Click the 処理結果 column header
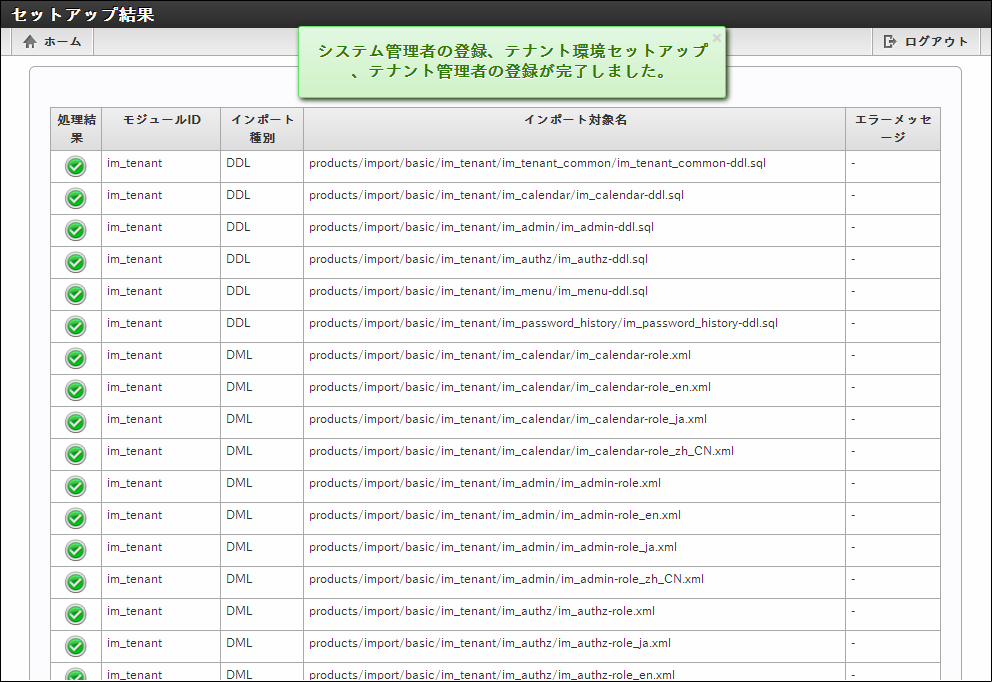Image resolution: width=992 pixels, height=682 pixels. 76,129
